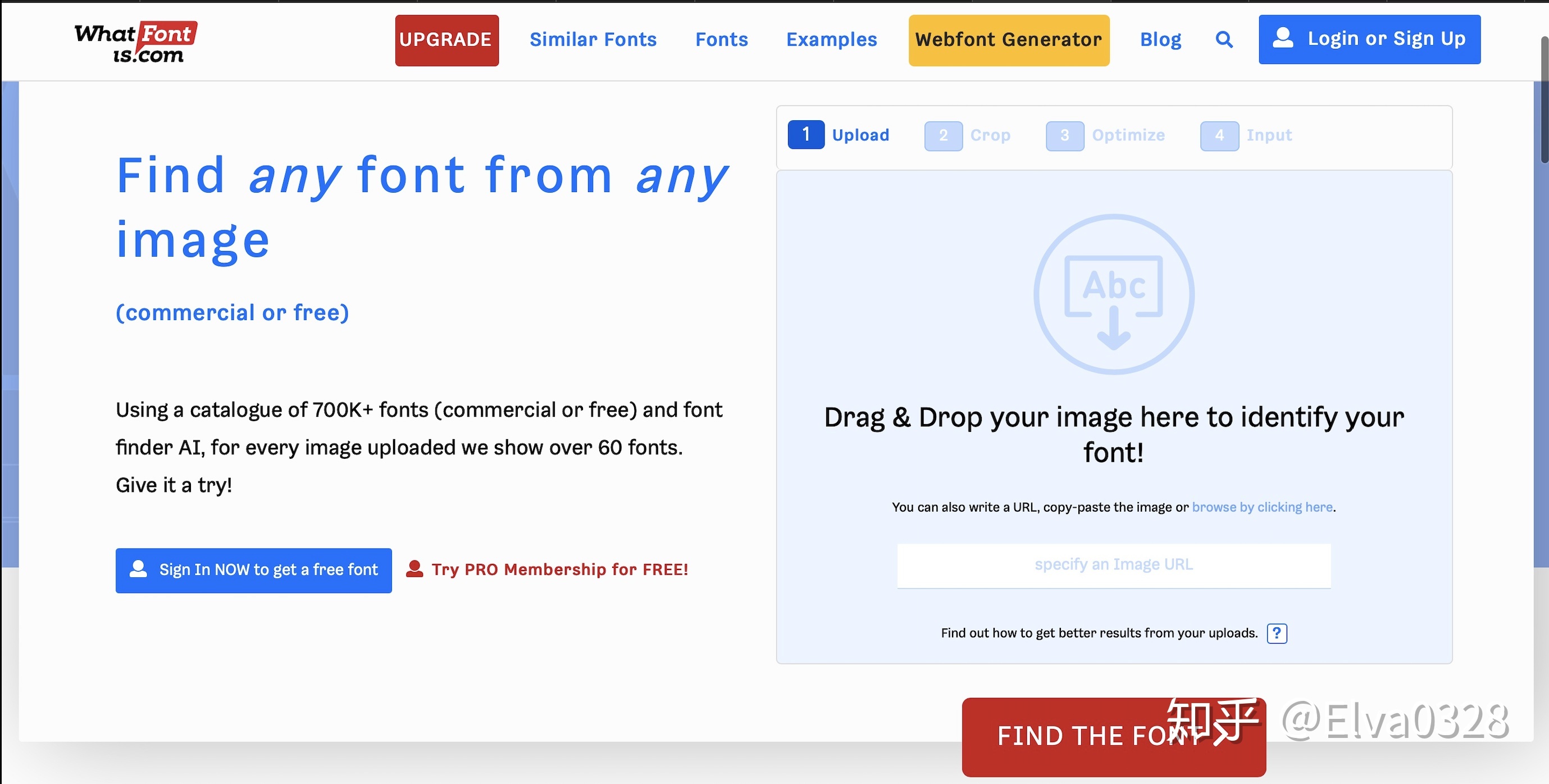
Task: Select step 3 Optimize tab
Action: point(1105,135)
